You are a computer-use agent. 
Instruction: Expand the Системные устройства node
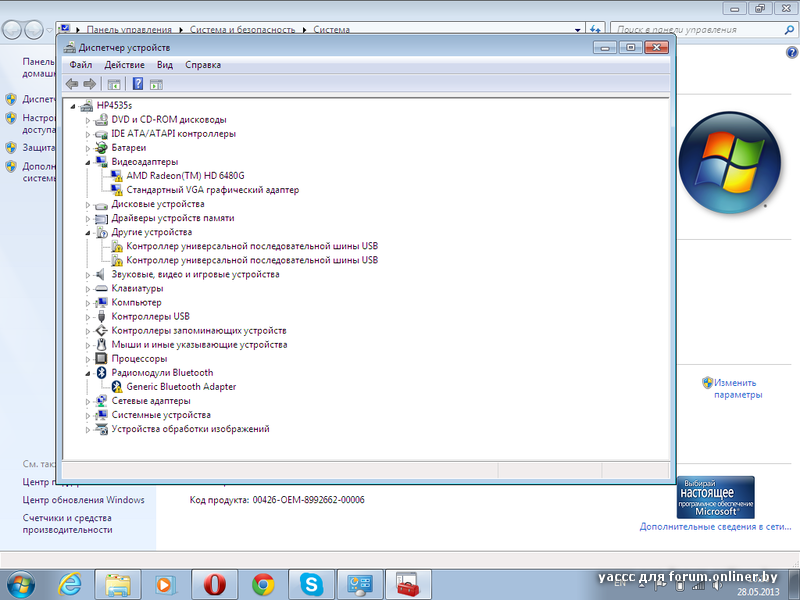(88, 415)
